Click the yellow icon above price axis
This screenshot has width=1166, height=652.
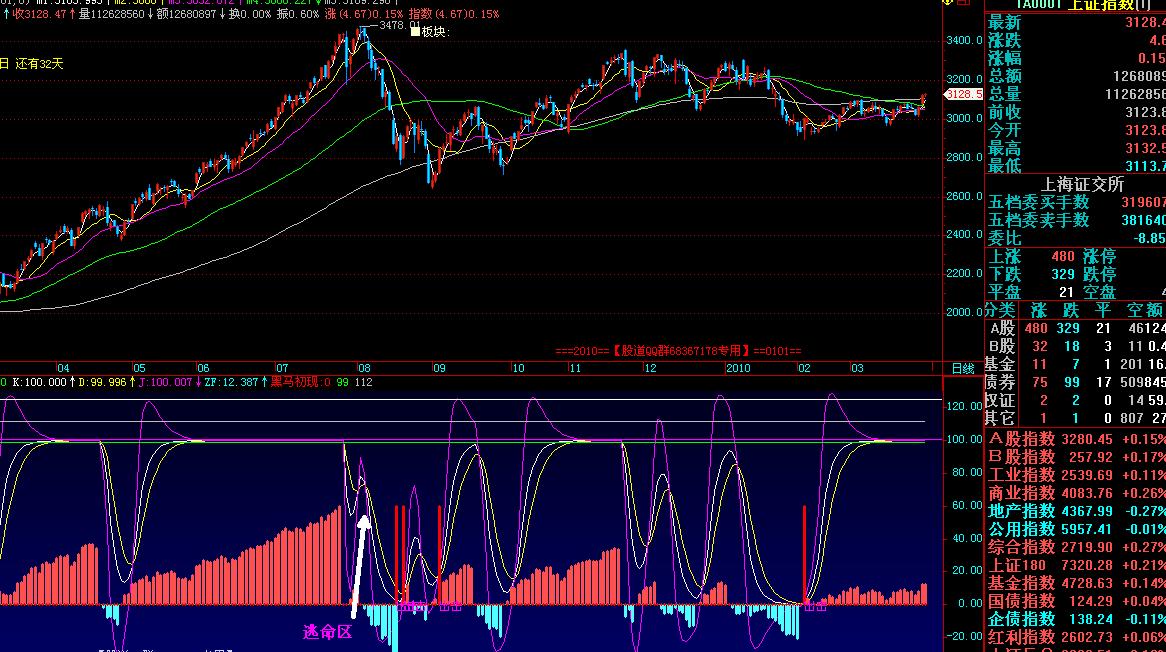pyautogui.click(x=948, y=4)
